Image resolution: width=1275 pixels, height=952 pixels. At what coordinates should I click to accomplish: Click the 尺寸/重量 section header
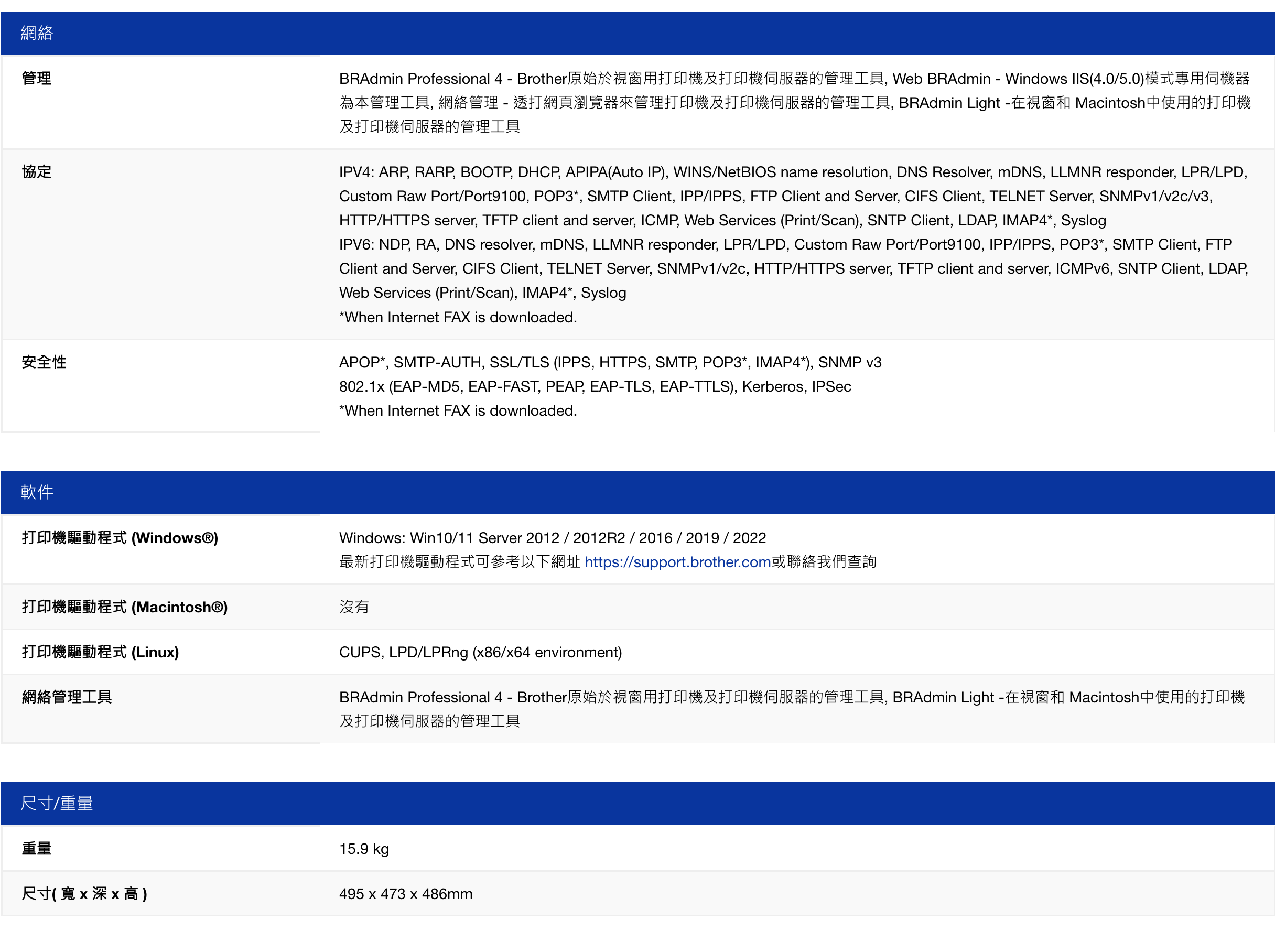click(x=57, y=803)
